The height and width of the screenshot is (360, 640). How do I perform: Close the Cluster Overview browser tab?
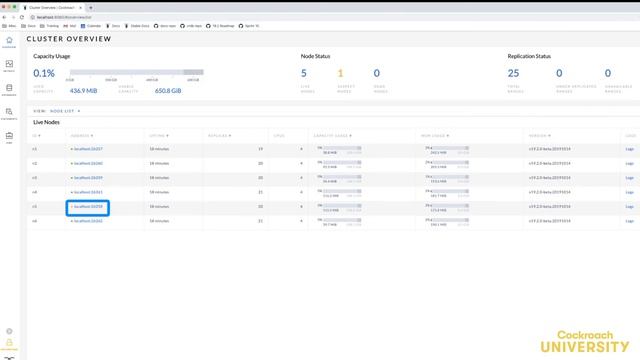point(80,8)
